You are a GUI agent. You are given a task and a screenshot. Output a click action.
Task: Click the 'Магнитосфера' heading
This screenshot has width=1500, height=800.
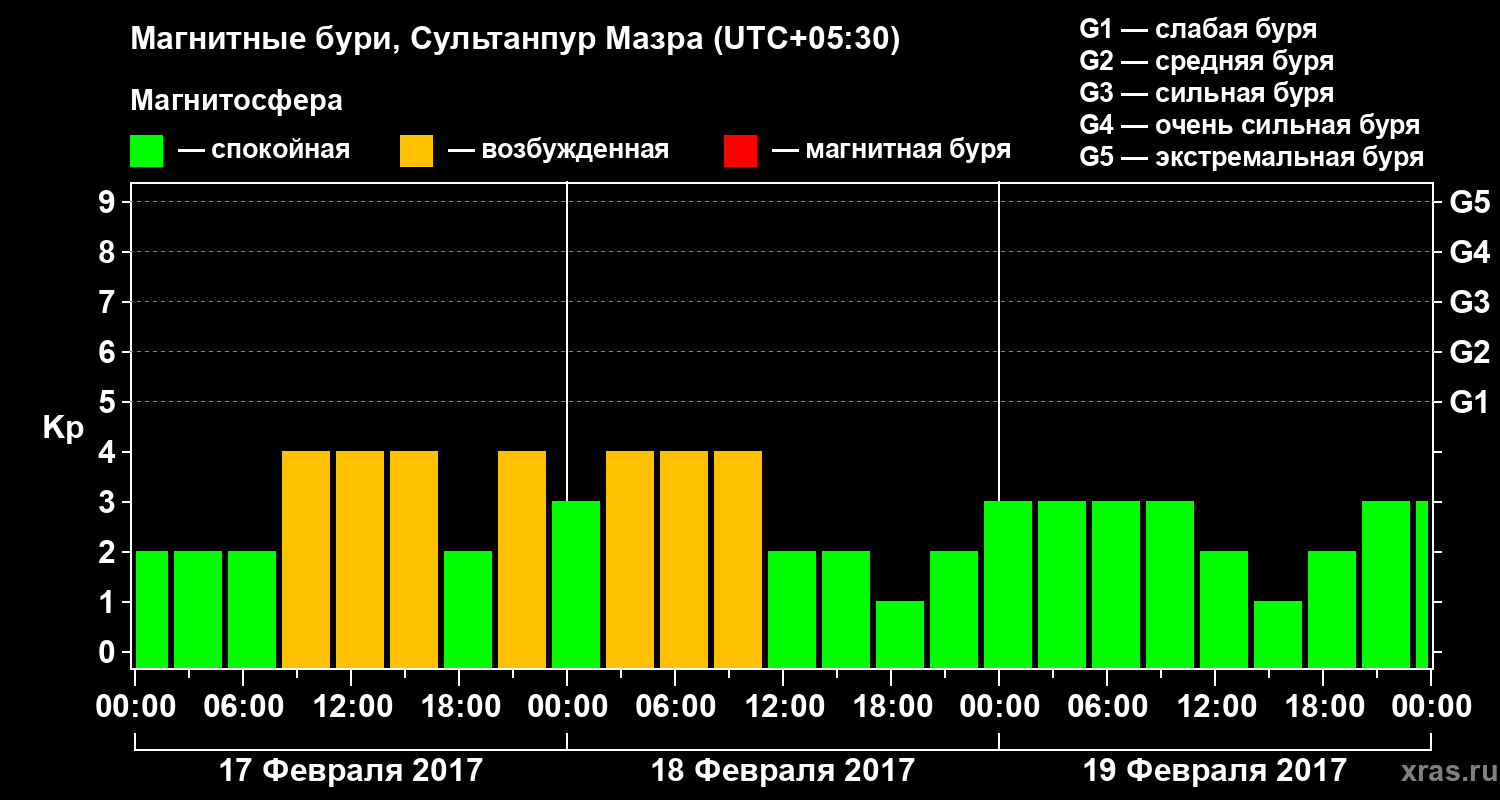236,101
